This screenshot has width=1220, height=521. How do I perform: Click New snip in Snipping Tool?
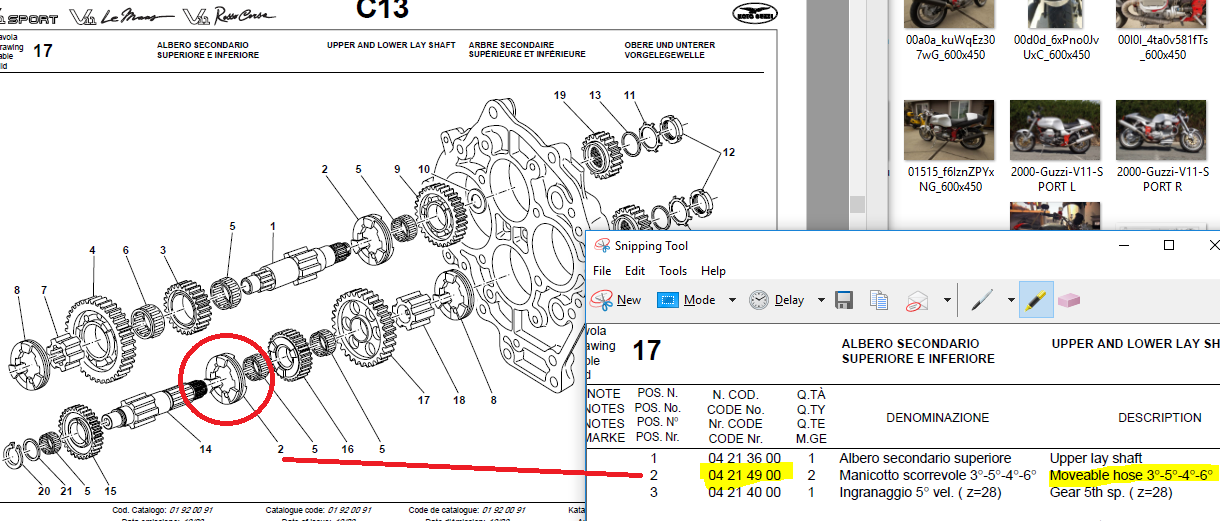pyautogui.click(x=616, y=300)
